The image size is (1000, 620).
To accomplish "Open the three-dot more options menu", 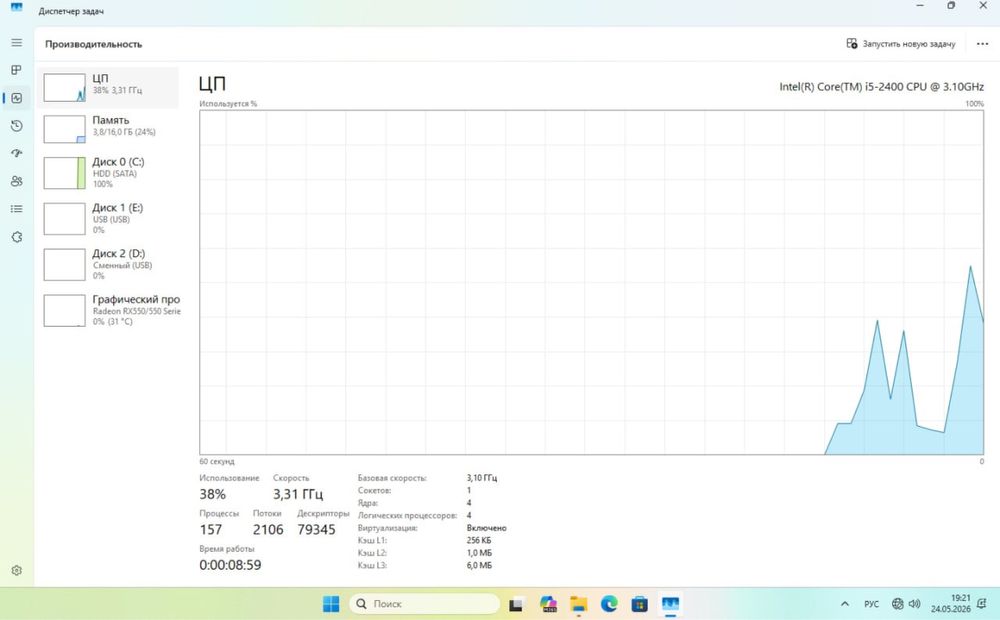I will (982, 44).
